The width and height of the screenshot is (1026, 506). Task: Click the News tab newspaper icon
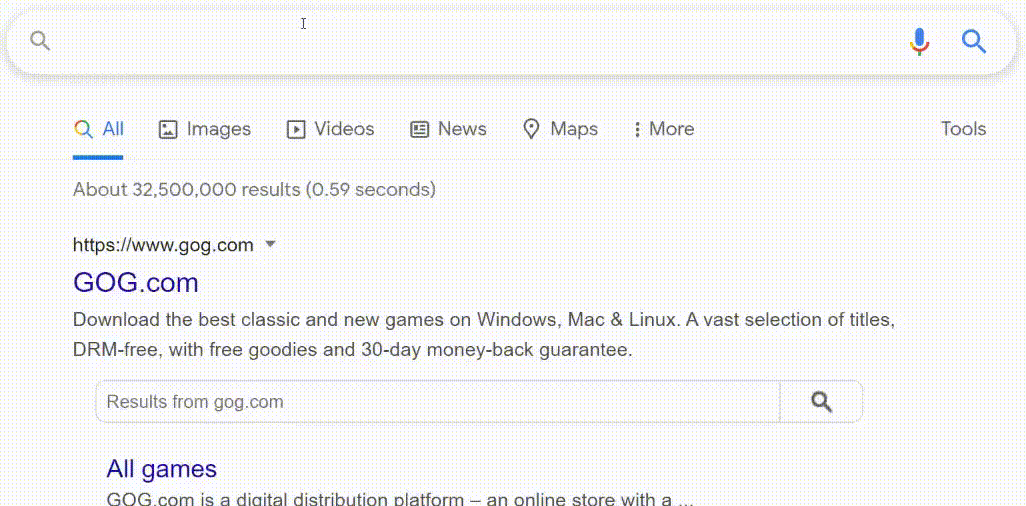tap(419, 130)
